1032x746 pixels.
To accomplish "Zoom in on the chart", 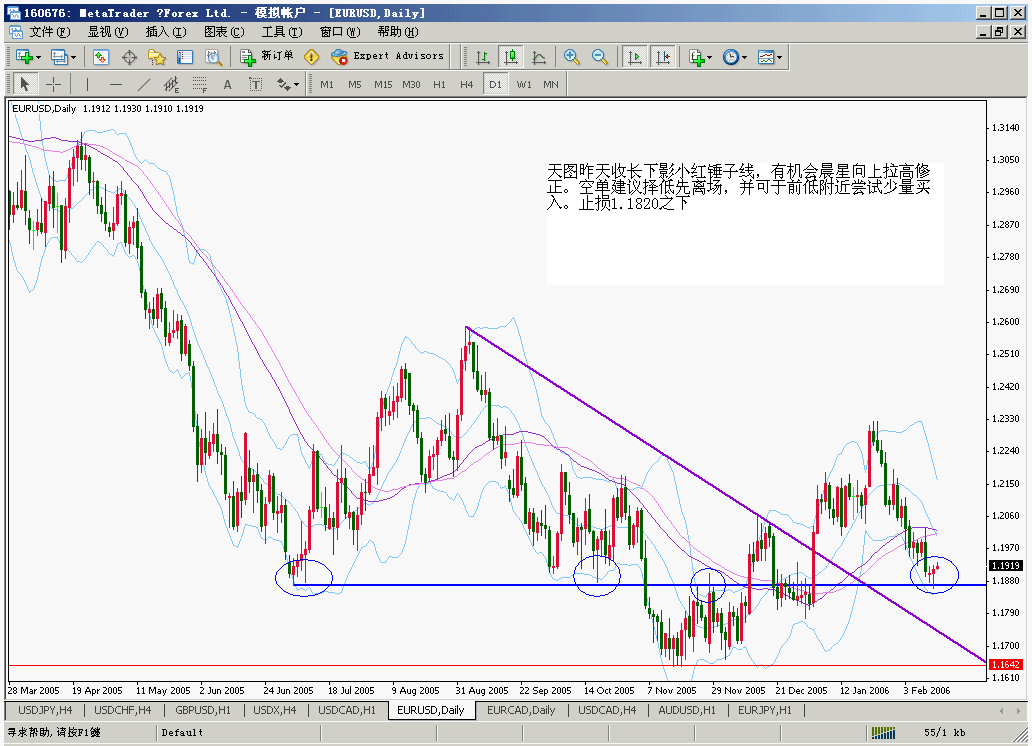I will coord(571,57).
